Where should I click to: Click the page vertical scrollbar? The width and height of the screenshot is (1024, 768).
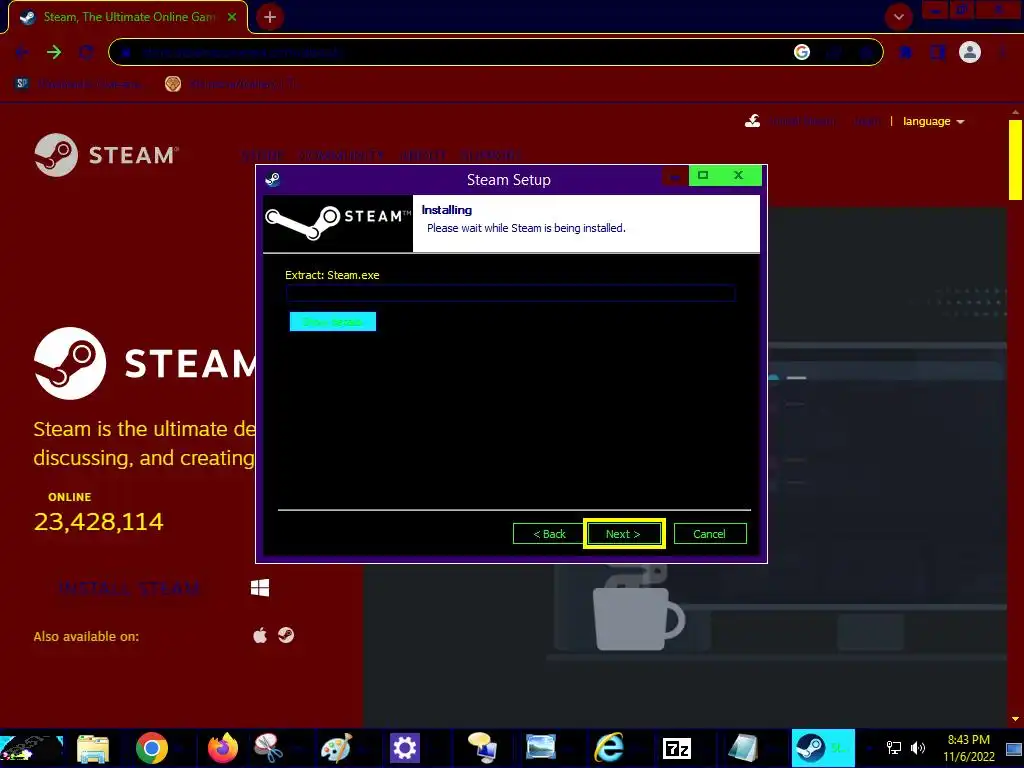[x=1015, y=160]
